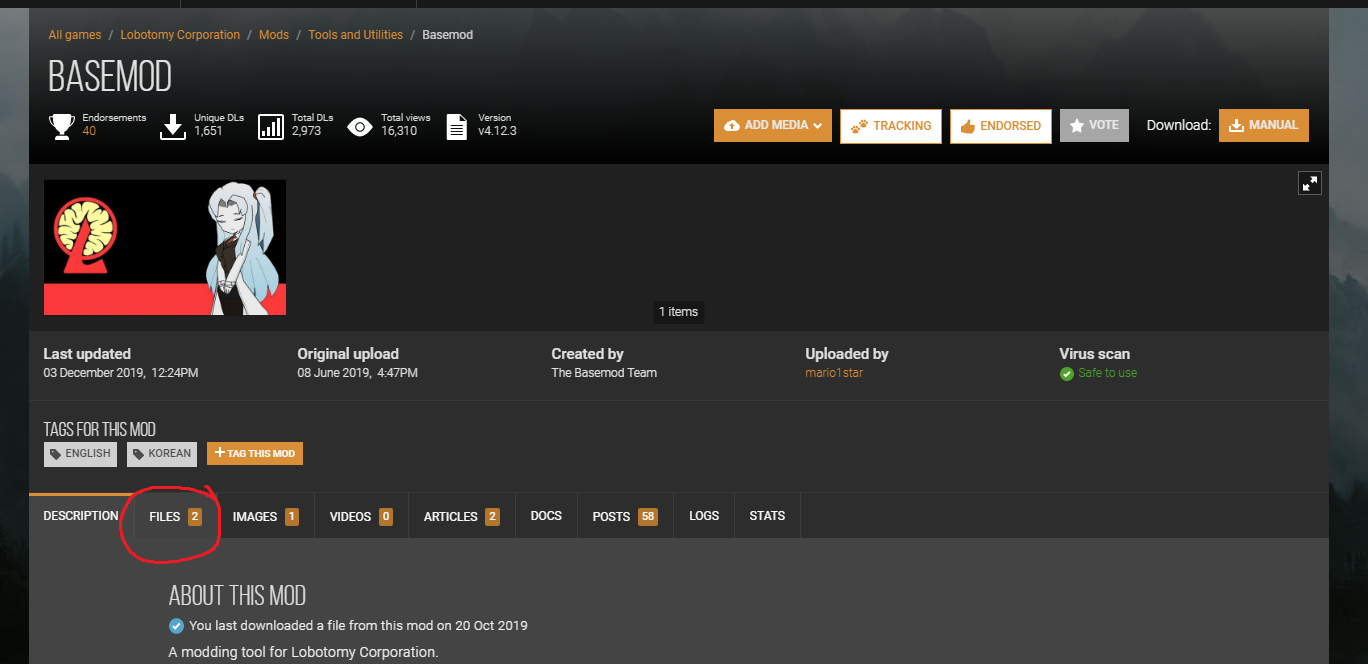Viewport: 1368px width, 664px height.
Task: Open the Files tab
Action: [175, 516]
